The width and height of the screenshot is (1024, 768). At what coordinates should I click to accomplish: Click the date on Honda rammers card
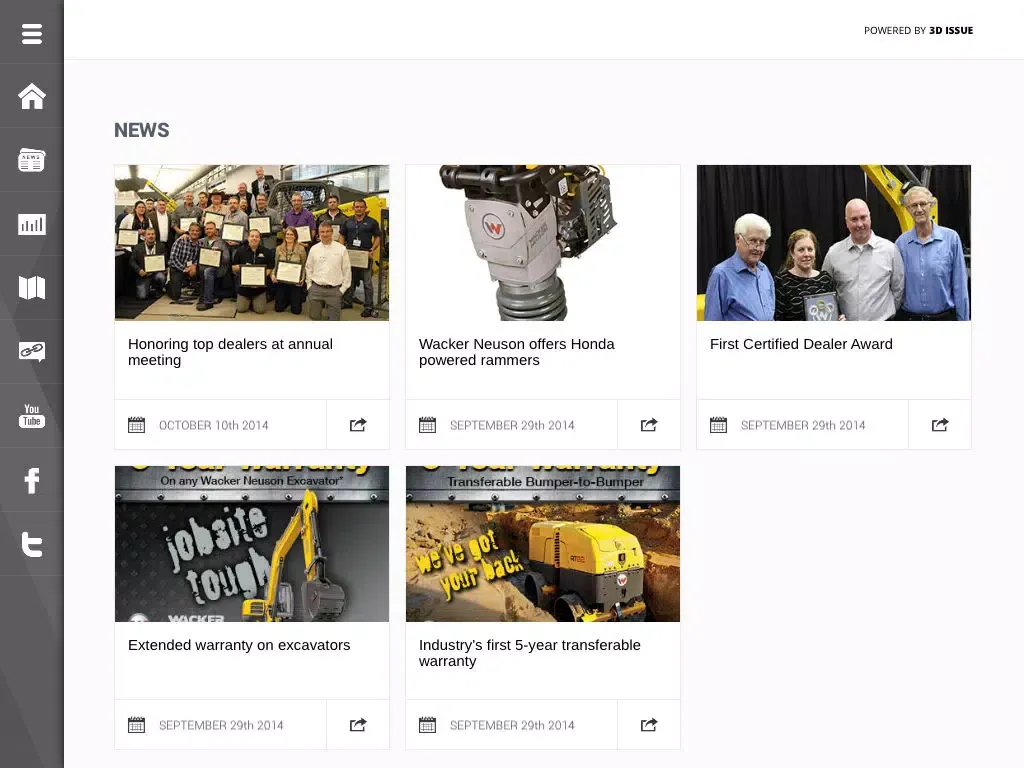[x=512, y=425]
